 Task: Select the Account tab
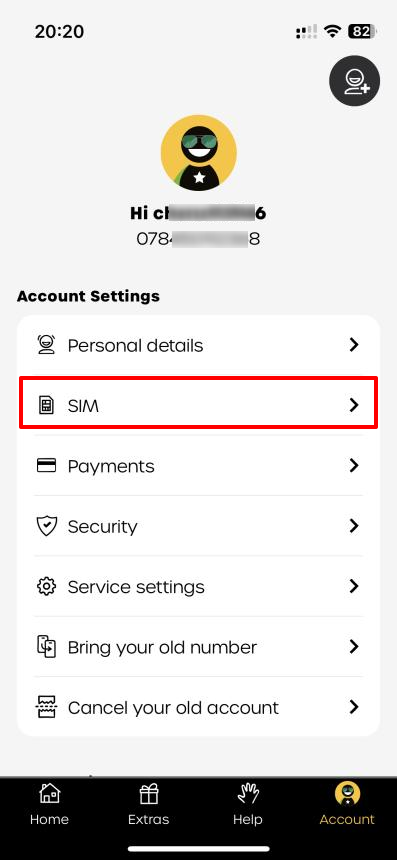coord(347,805)
